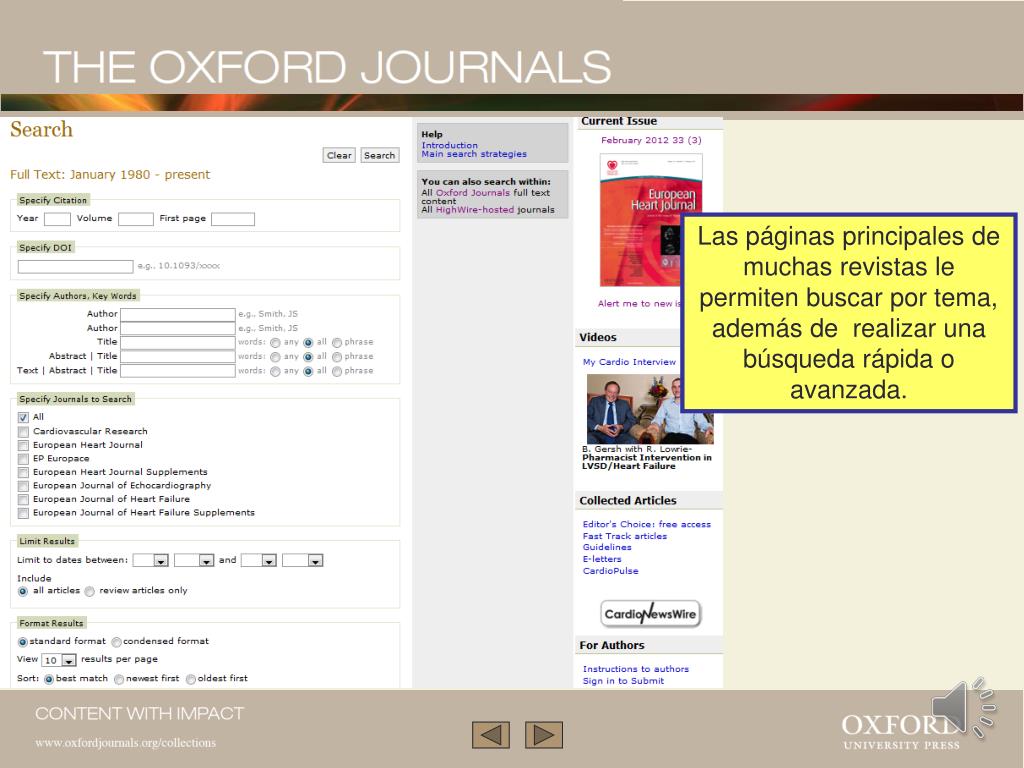Check European Journal of Echocardiography checkbox

click(24, 486)
